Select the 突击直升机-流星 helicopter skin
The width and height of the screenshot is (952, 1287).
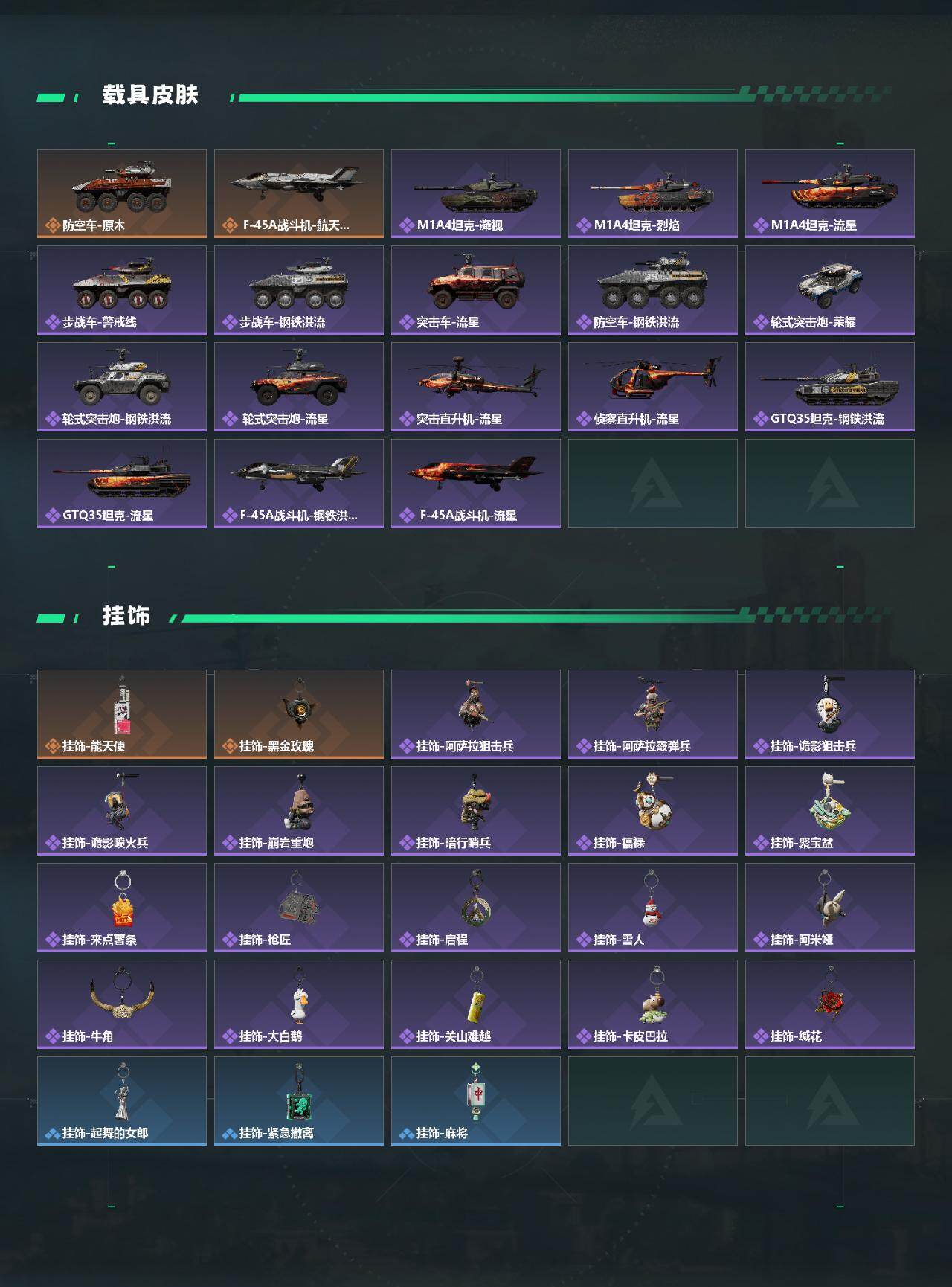tap(476, 387)
